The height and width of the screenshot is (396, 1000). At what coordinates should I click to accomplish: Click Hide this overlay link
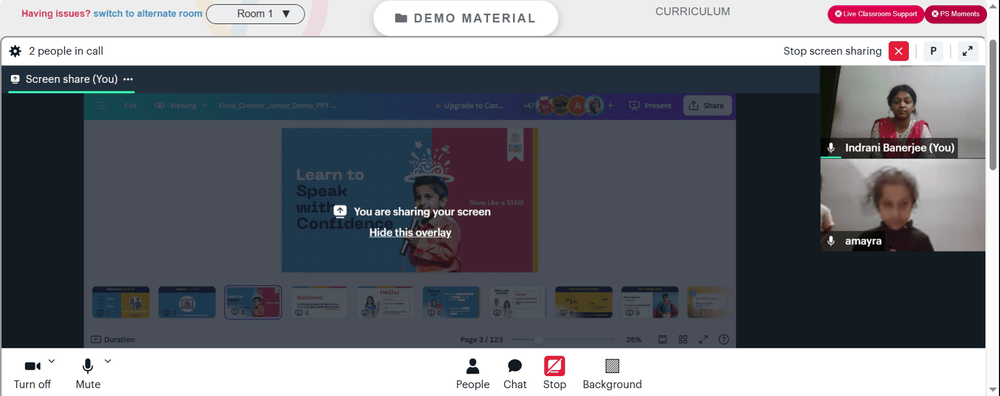click(410, 233)
